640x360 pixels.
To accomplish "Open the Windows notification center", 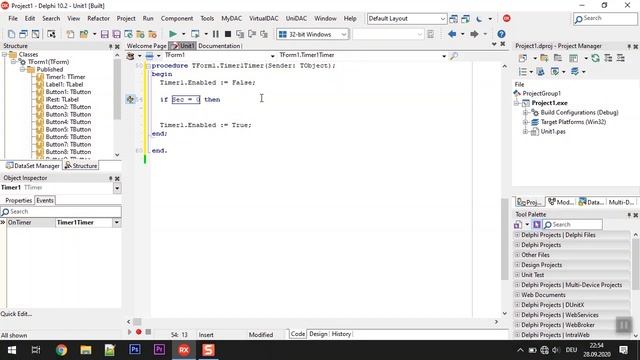I will 623,350.
